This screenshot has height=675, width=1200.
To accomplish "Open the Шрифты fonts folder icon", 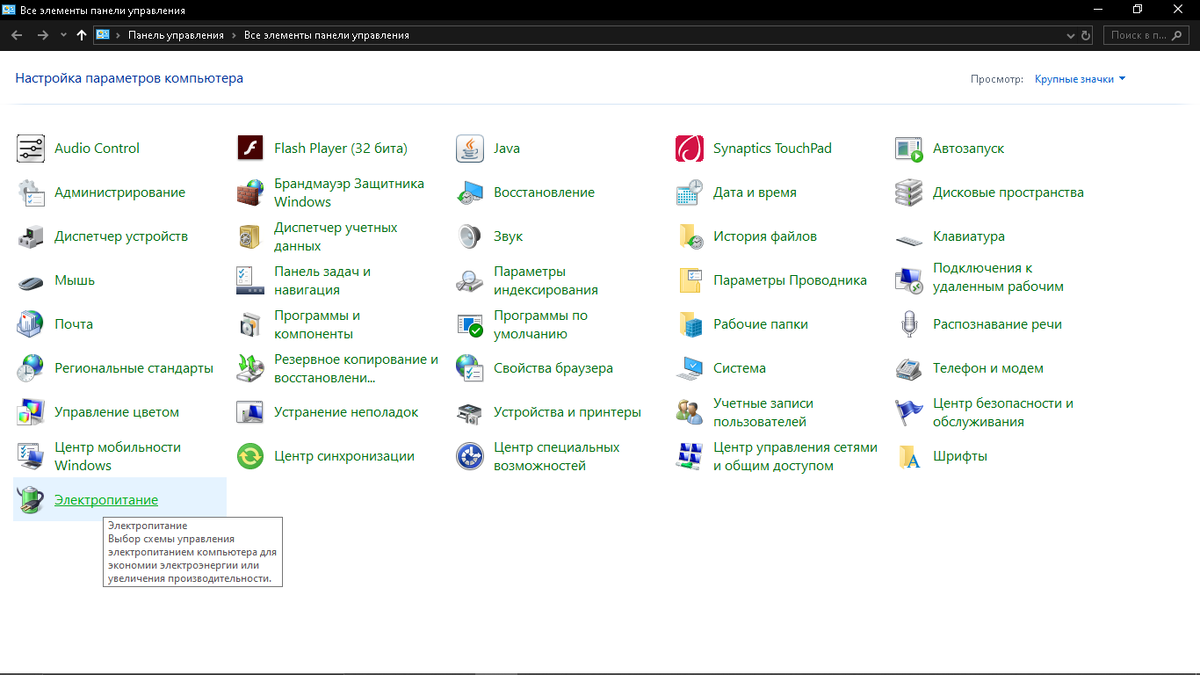I will [908, 456].
